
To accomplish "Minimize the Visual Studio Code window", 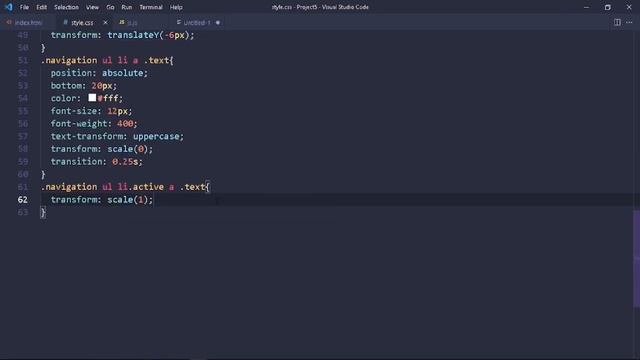I will click(586, 7).
